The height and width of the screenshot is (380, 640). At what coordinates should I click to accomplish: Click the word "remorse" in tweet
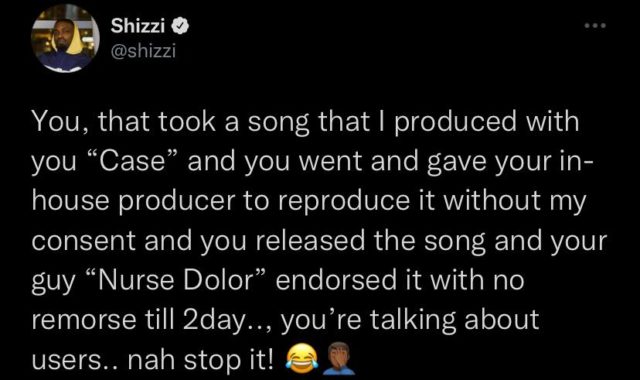(84, 320)
